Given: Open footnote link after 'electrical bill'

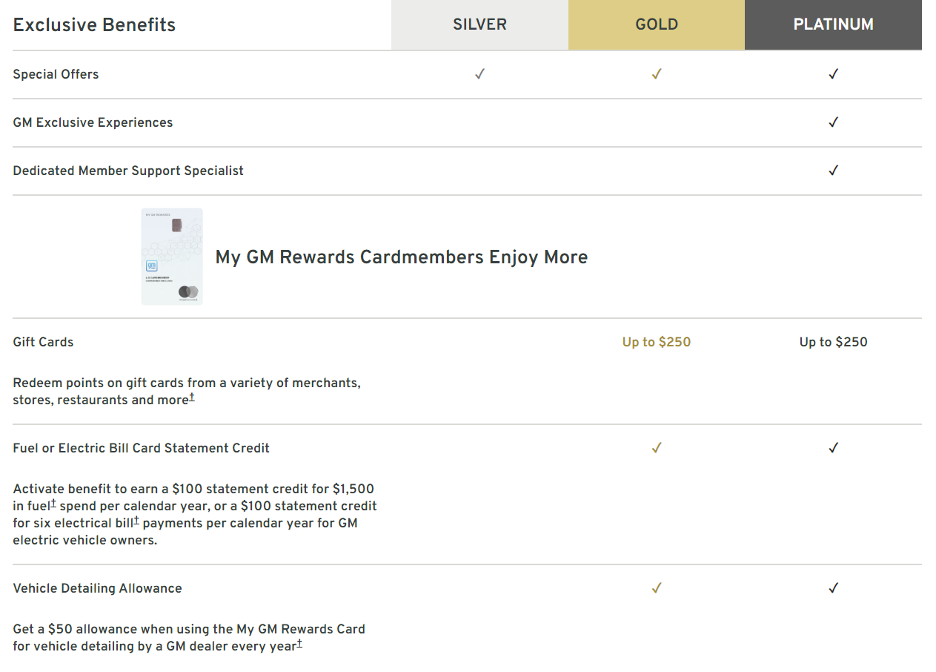Looking at the screenshot, I should coord(136,520).
